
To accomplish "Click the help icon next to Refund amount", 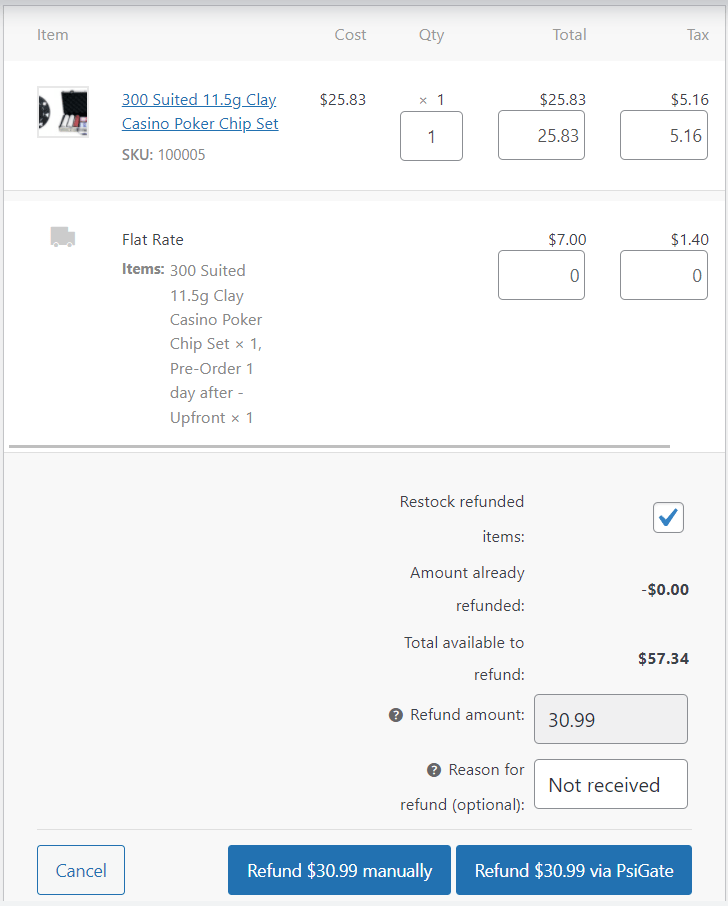I will 396,714.
